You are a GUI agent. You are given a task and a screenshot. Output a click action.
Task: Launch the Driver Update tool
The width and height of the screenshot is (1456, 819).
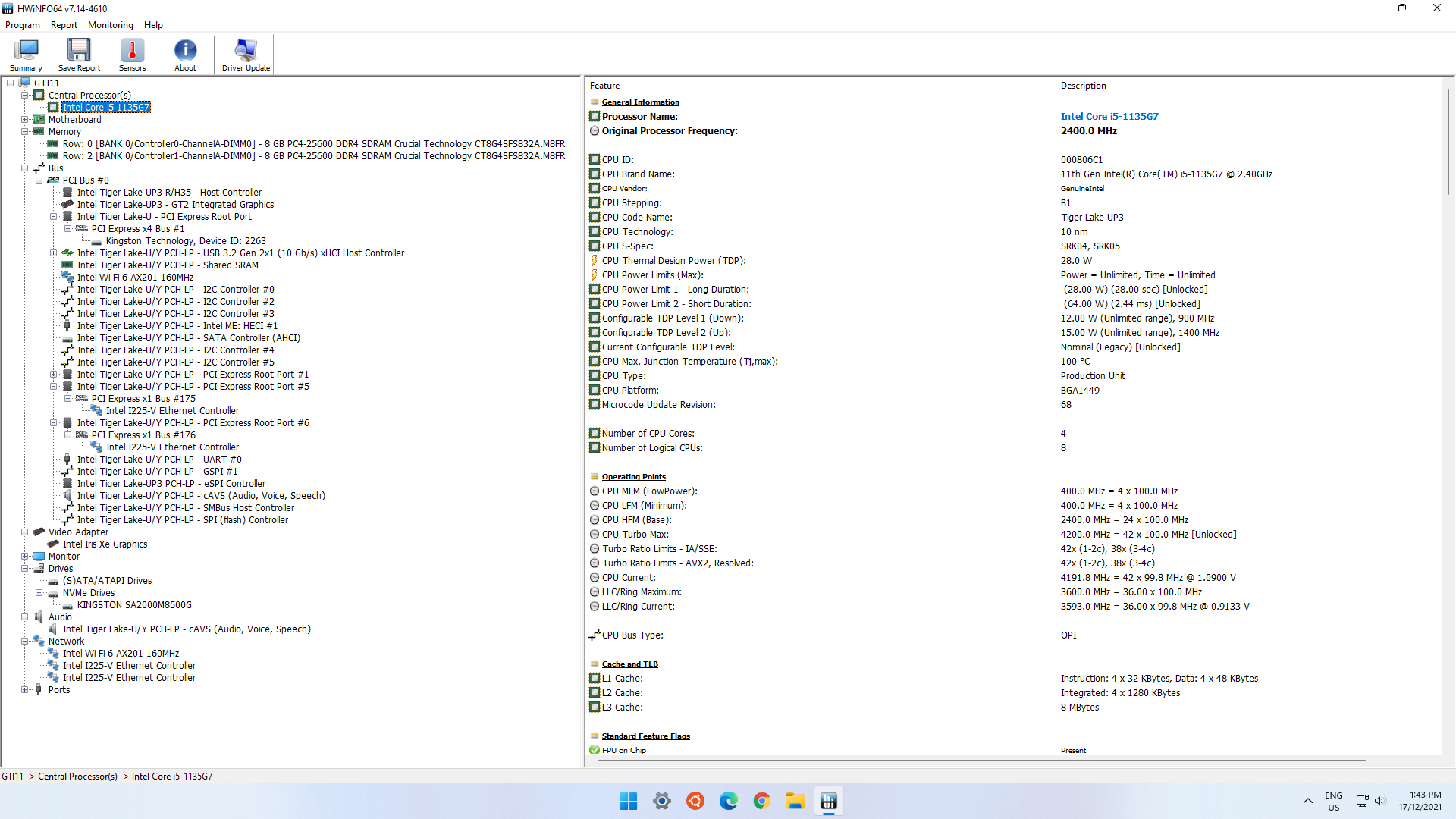pyautogui.click(x=246, y=55)
